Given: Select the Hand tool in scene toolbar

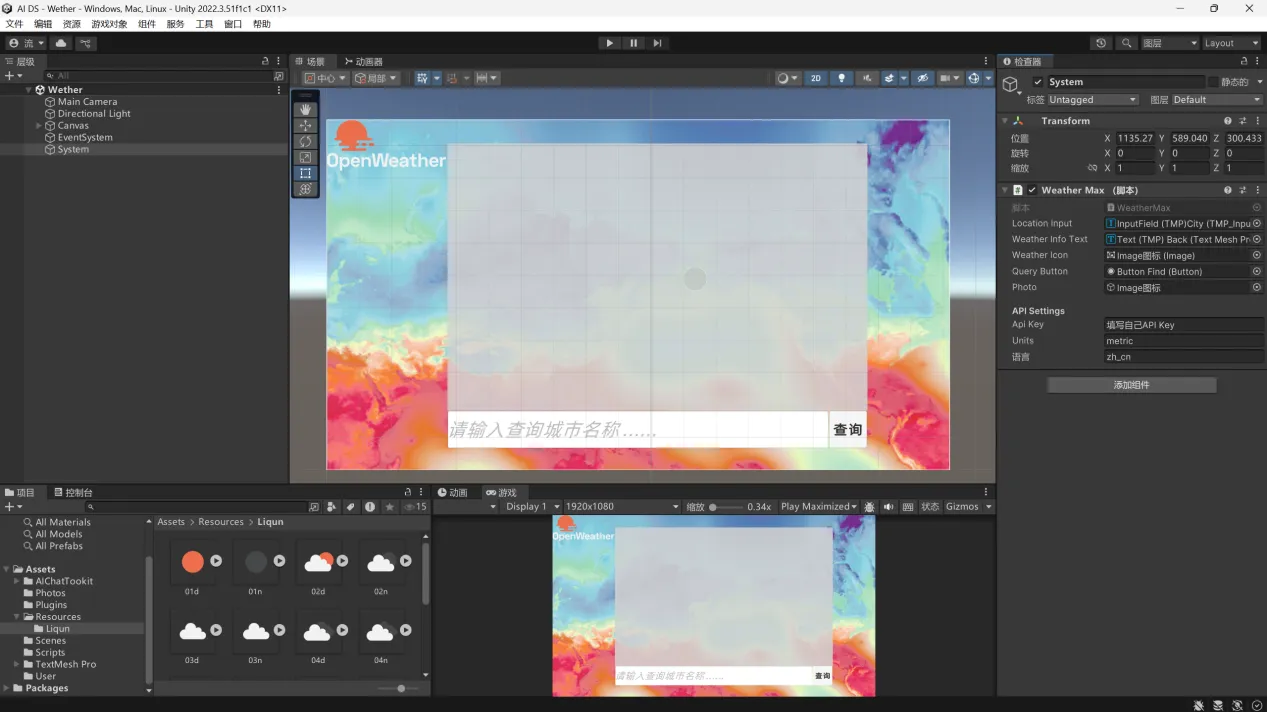Looking at the screenshot, I should [x=306, y=110].
